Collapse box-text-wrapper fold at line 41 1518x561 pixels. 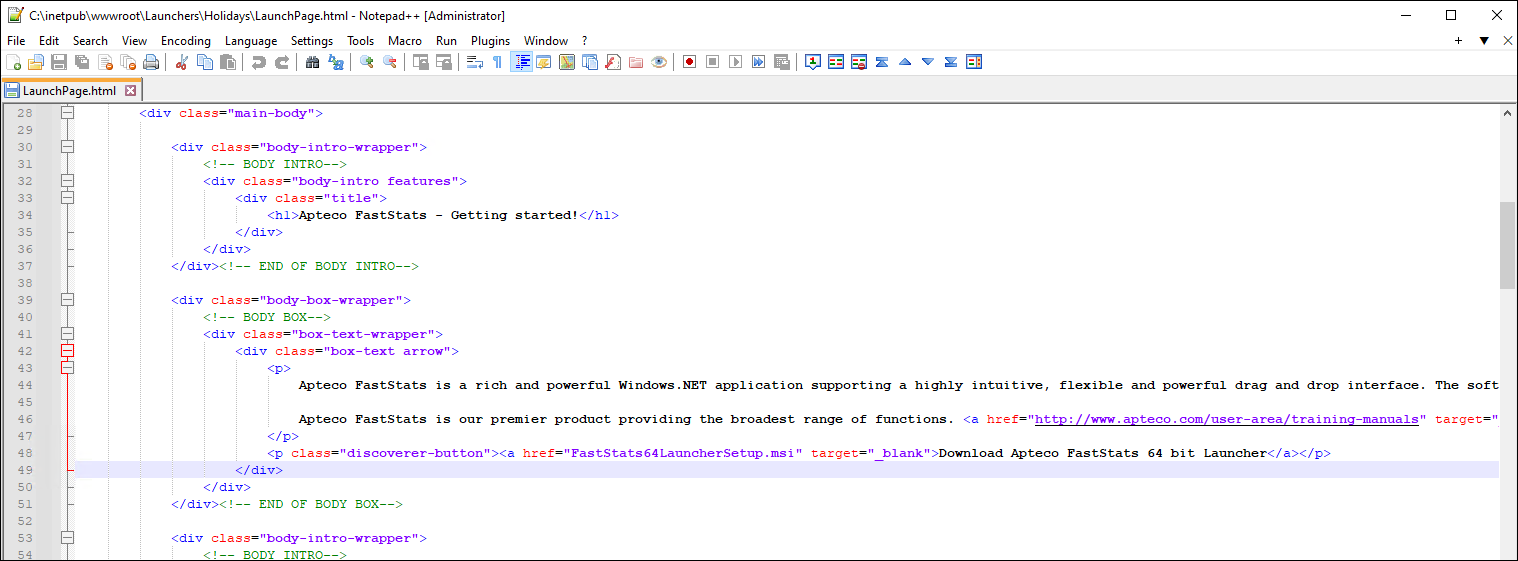click(68, 334)
